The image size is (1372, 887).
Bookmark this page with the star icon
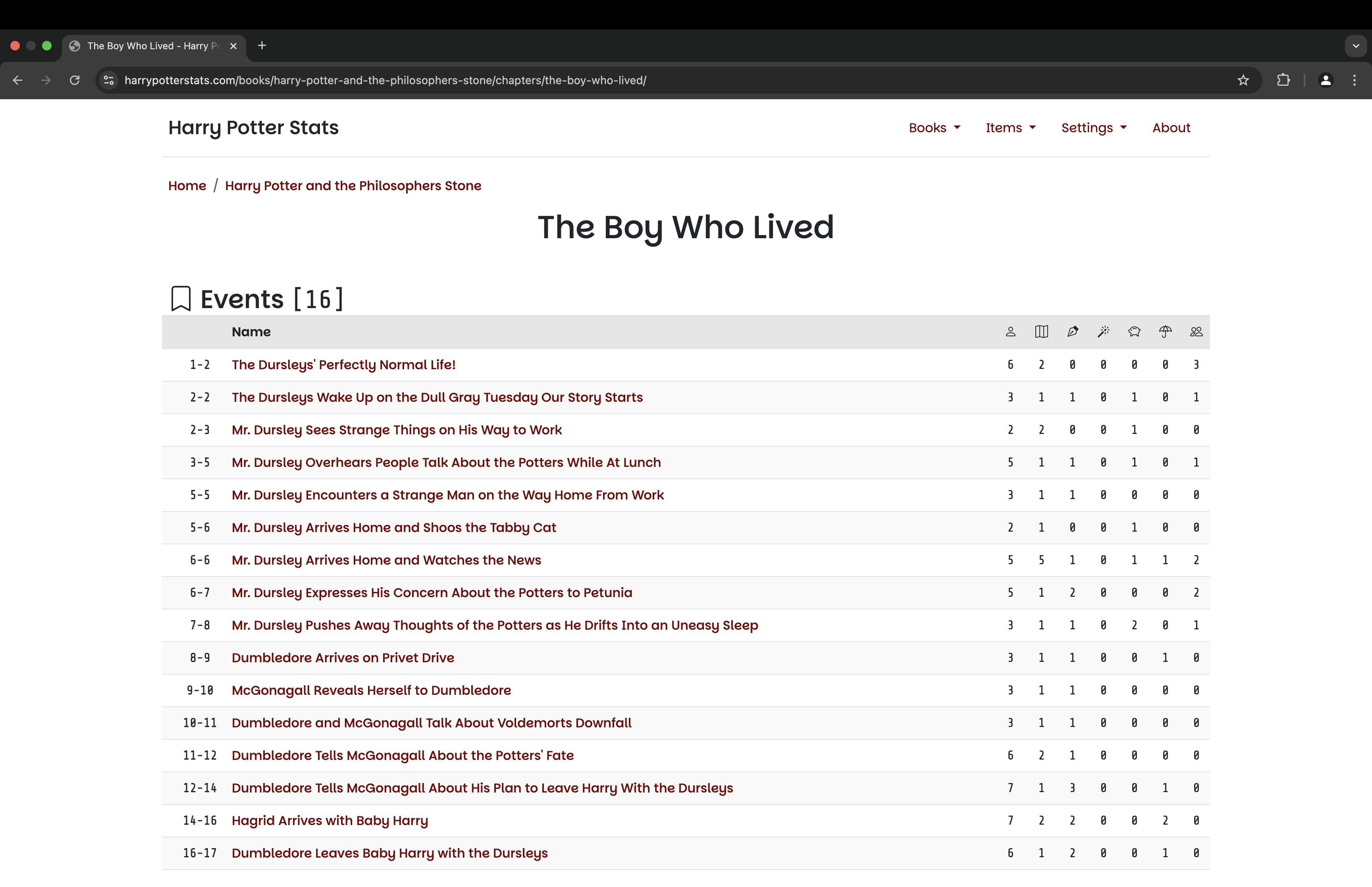pos(1243,80)
